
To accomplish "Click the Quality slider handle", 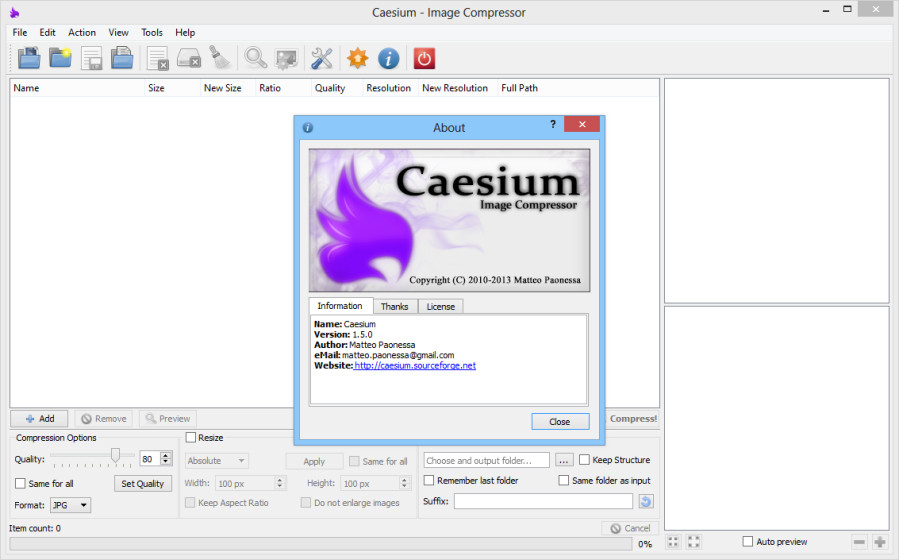I will [x=115, y=456].
